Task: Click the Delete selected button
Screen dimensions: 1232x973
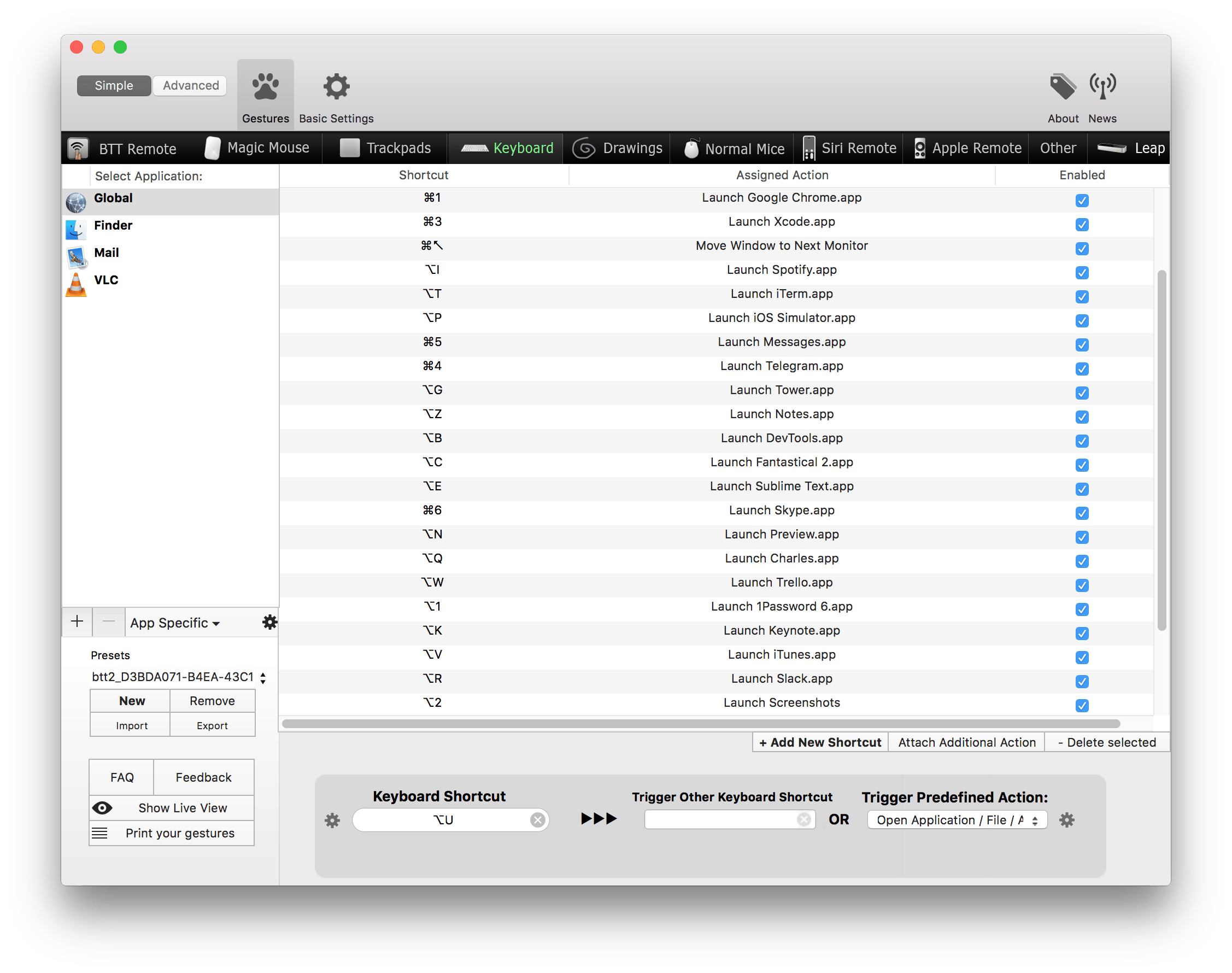Action: (x=1107, y=742)
